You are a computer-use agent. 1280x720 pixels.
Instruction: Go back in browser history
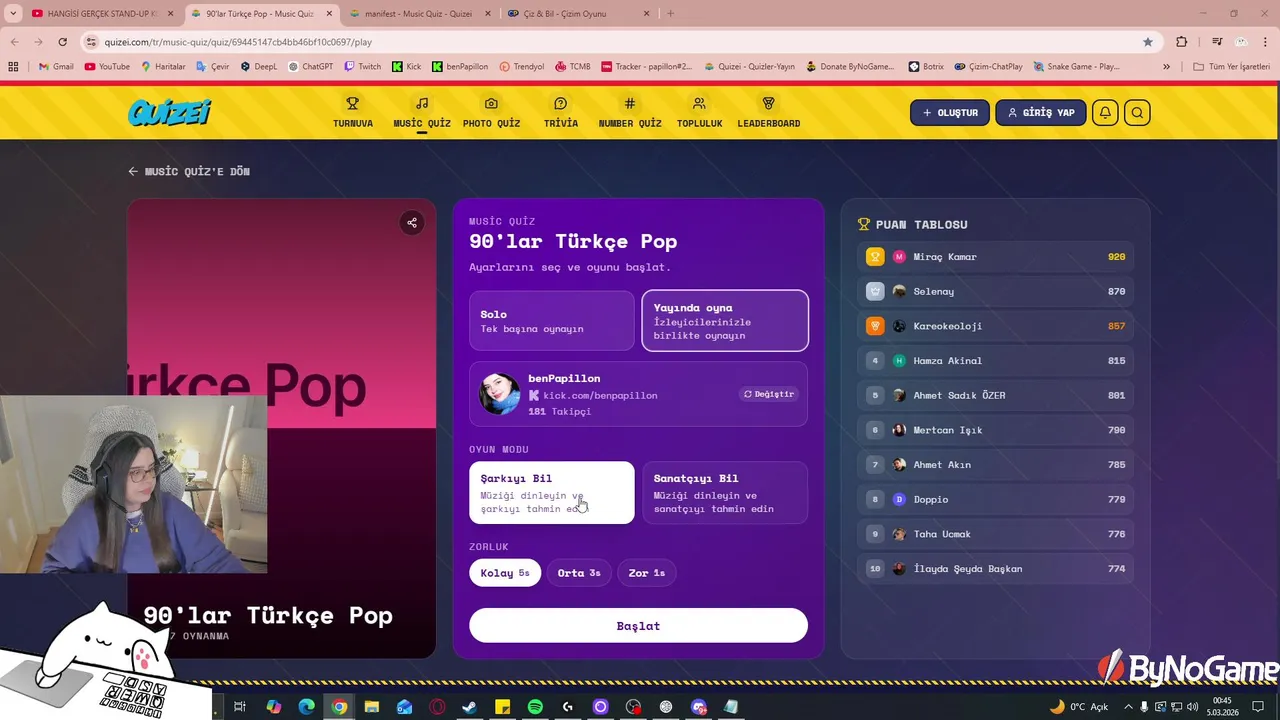(x=14, y=42)
